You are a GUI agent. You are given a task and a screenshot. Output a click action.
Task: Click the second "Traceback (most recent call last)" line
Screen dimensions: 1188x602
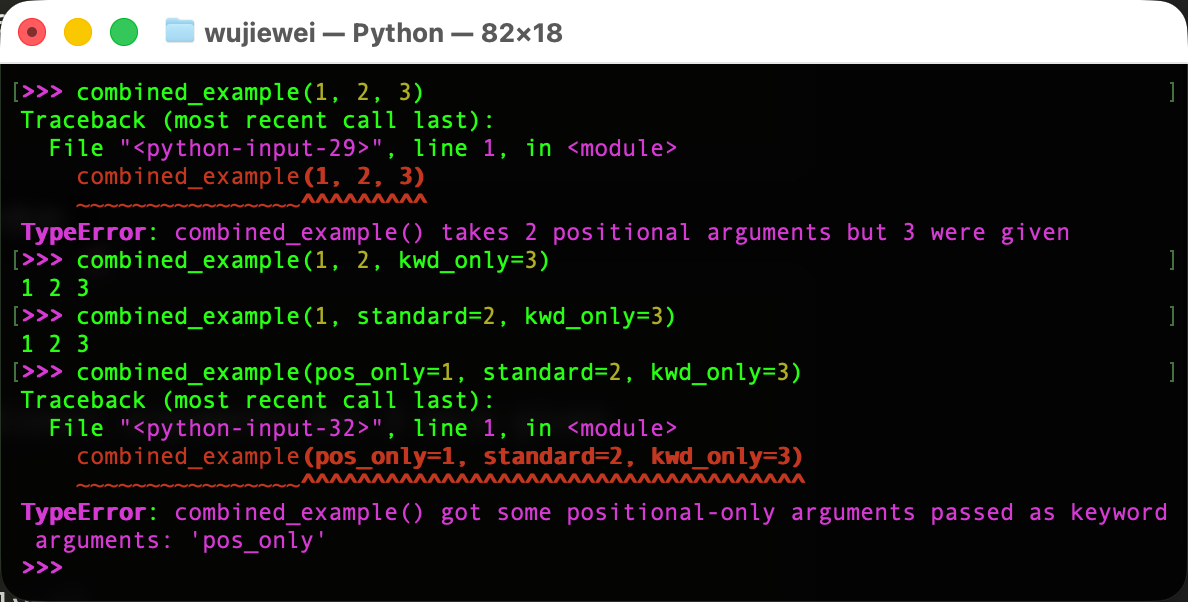[257, 400]
